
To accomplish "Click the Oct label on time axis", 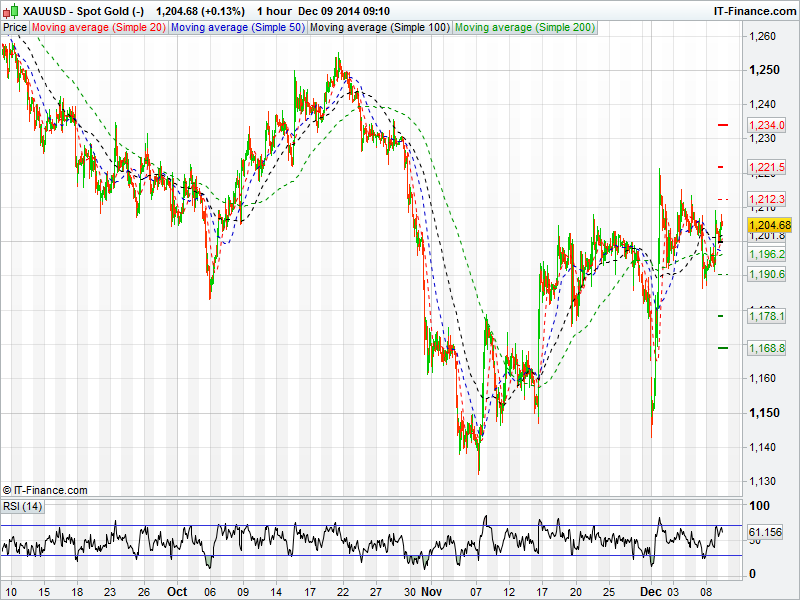I will 177,591.
